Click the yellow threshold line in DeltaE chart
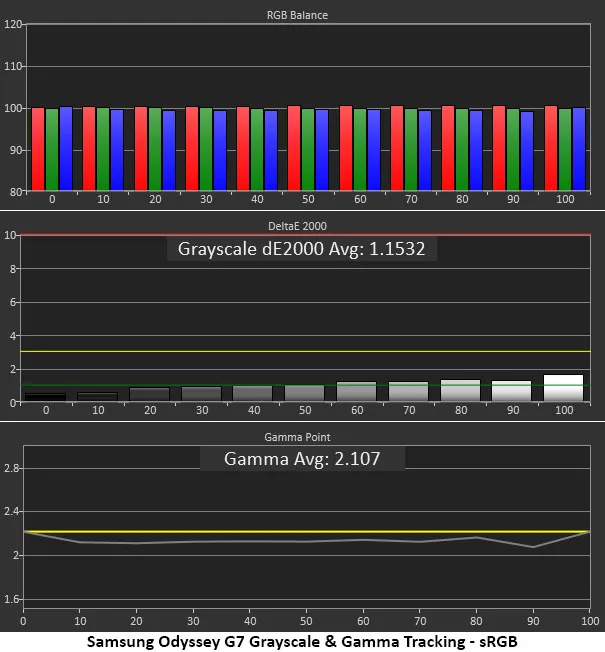The height and width of the screenshot is (652, 605). [x=300, y=352]
